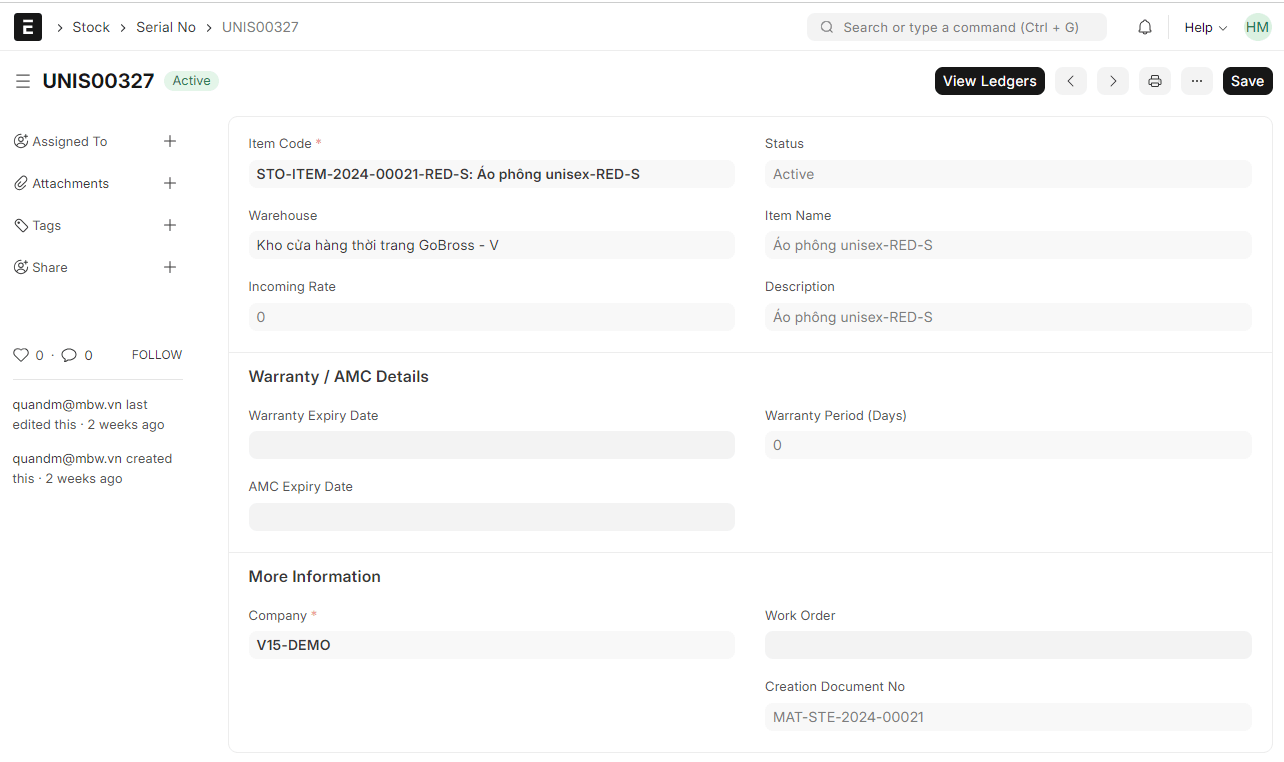Navigate to Serial No breadcrumb
The image size is (1284, 762).
point(166,27)
